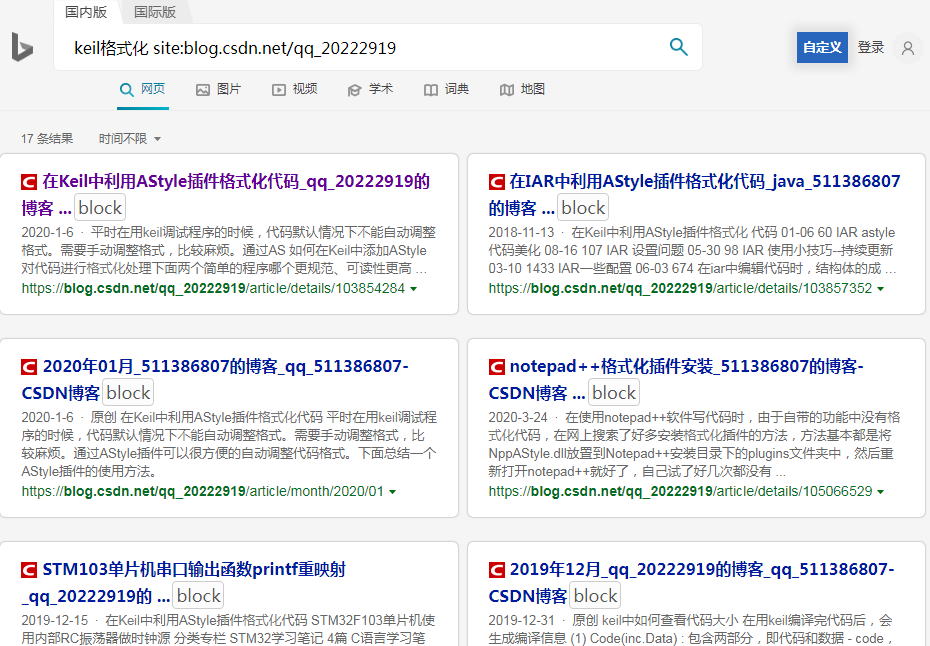Screen dimensions: 930x646
Task: Click block button on STM103单片机 result
Action: 199,596
